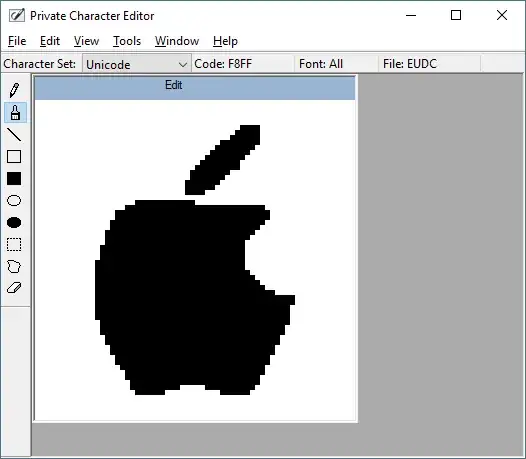
Task: Select the Brush tool
Action: 15,112
